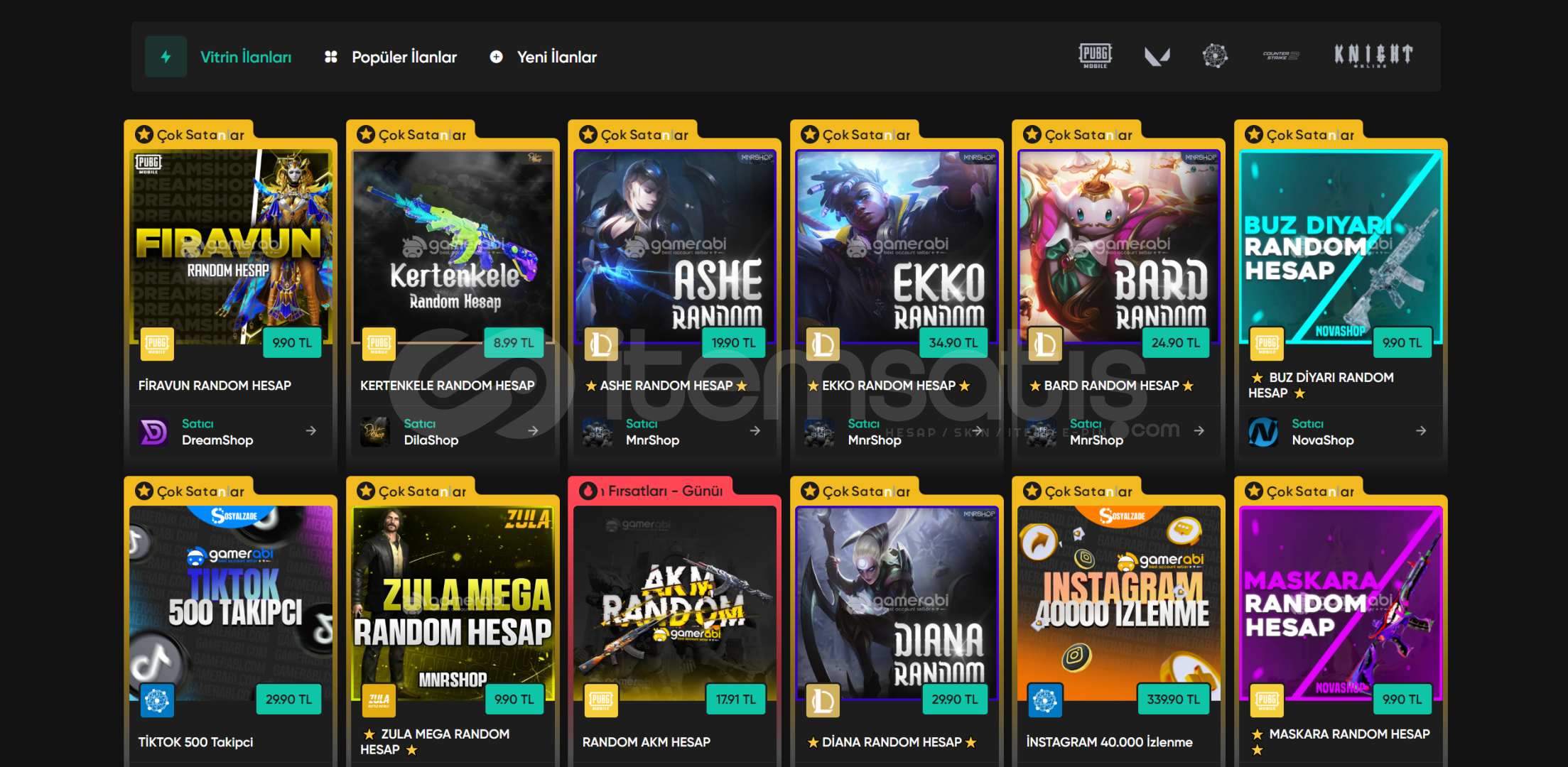Open the Instagram 40000 İzlenme image
The height and width of the screenshot is (767, 1568).
point(1119,604)
